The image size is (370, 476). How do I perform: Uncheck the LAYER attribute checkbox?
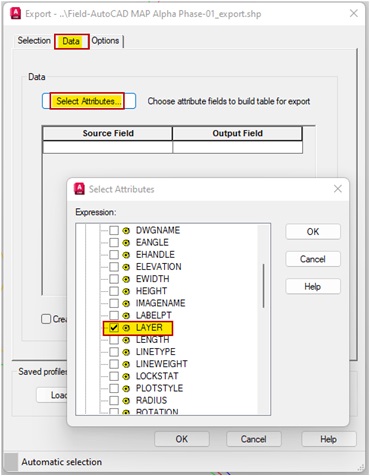coord(114,328)
